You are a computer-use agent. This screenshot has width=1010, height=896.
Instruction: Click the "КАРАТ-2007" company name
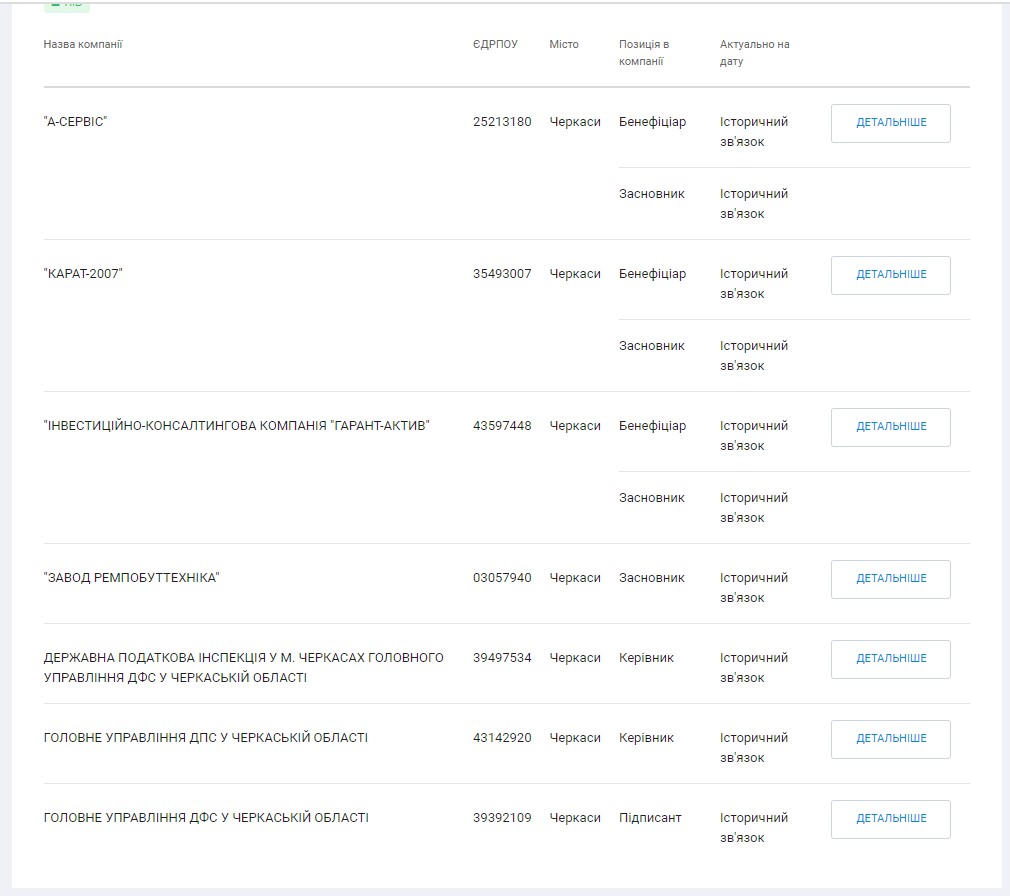coord(83,274)
